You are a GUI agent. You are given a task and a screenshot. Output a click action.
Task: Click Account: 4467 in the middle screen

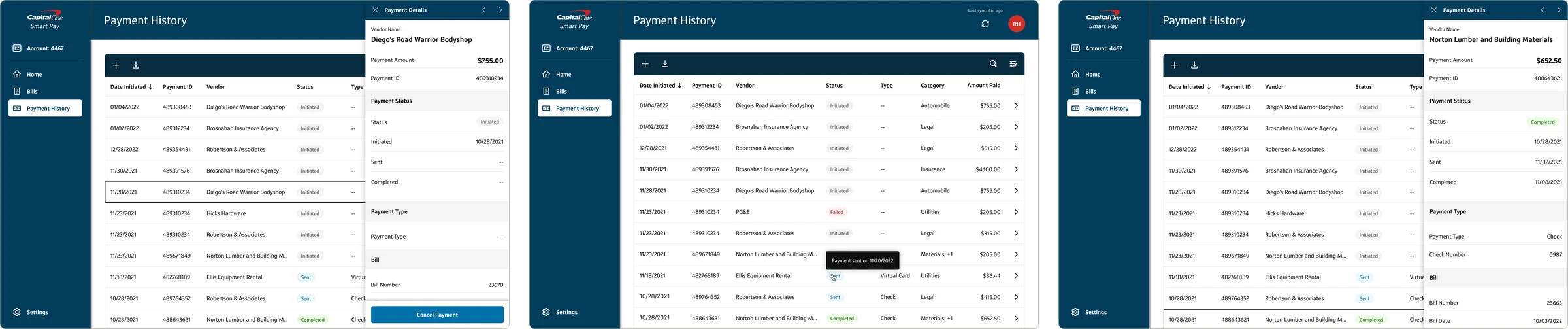tap(567, 48)
